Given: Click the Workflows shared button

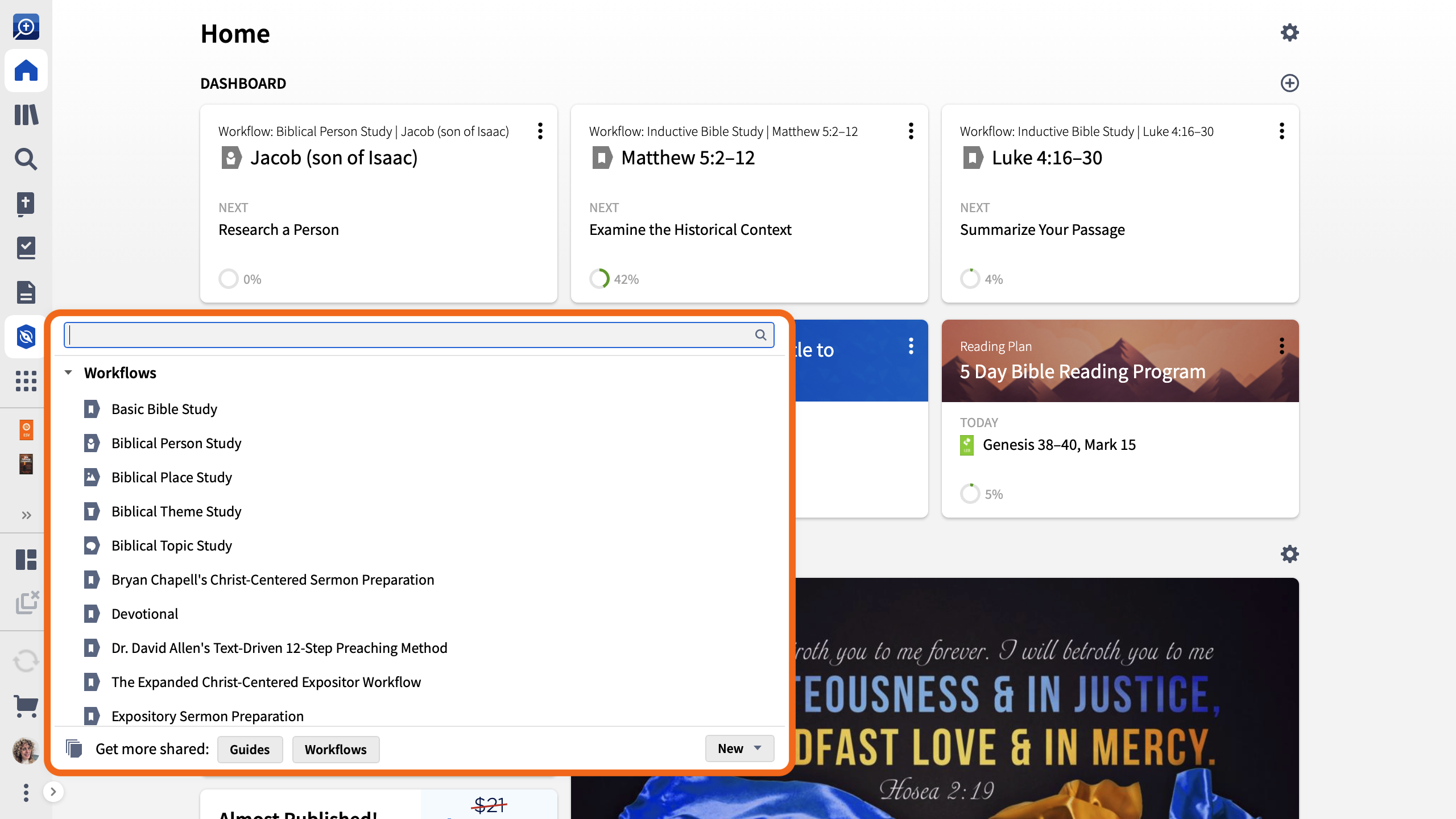Looking at the screenshot, I should pyautogui.click(x=336, y=749).
